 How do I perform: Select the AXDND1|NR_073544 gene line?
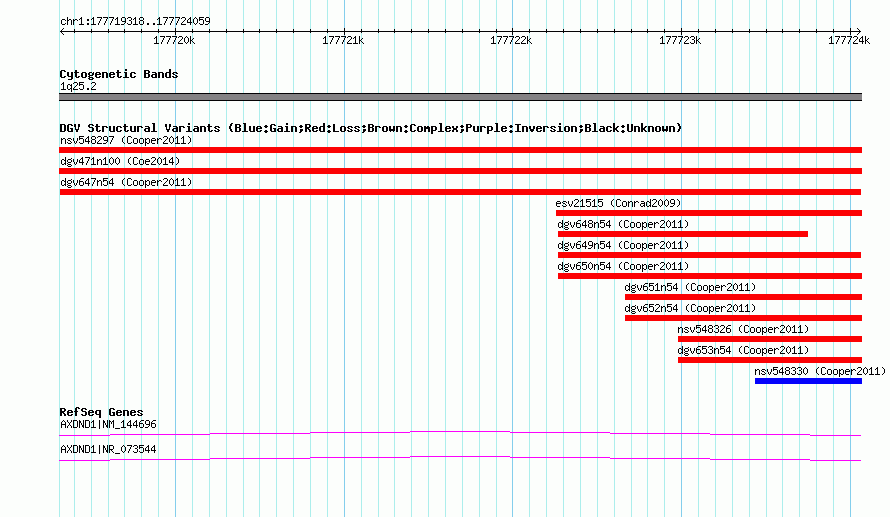point(460,459)
